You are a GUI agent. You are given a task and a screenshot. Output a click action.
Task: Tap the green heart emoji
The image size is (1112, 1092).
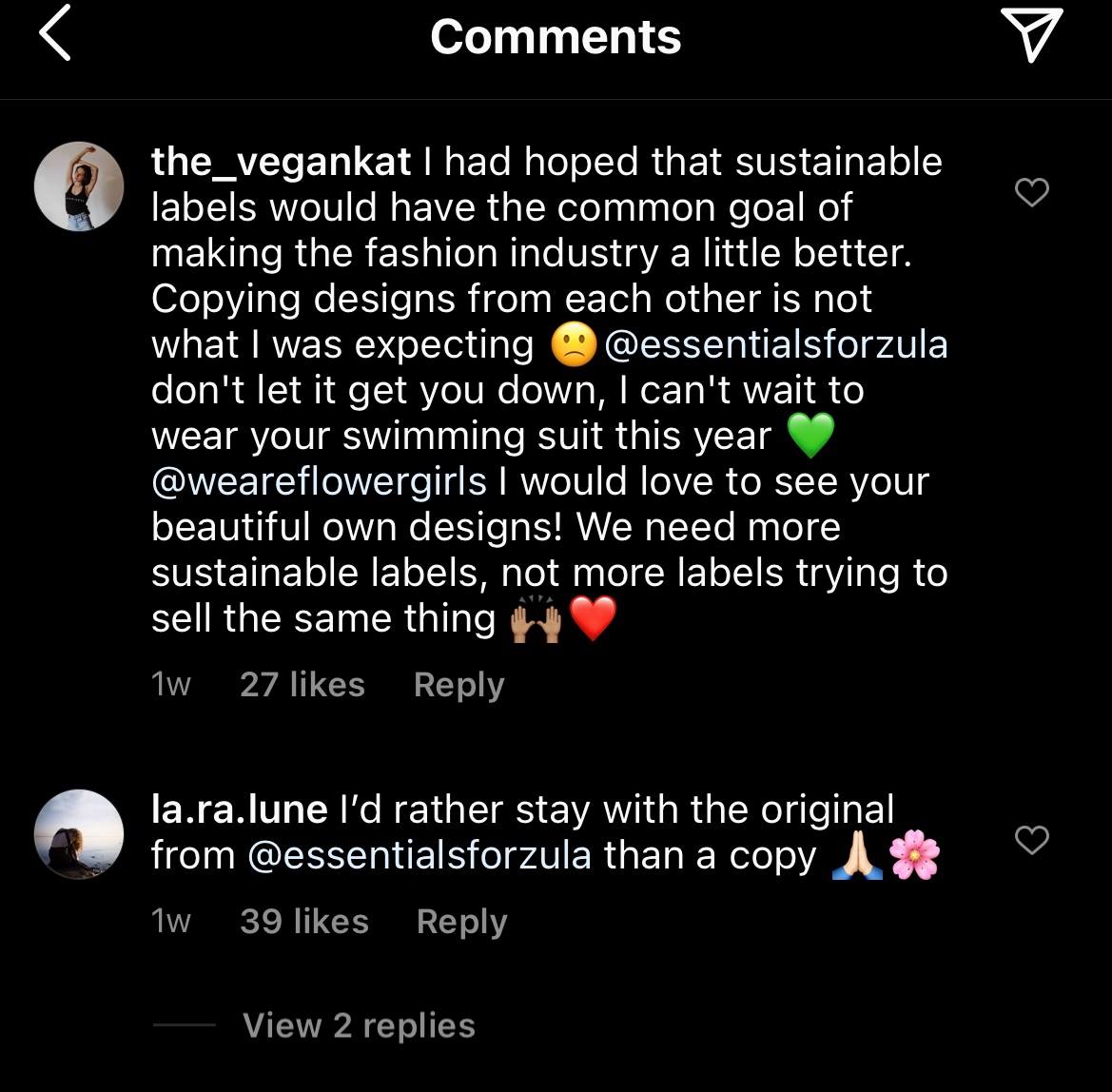[811, 437]
